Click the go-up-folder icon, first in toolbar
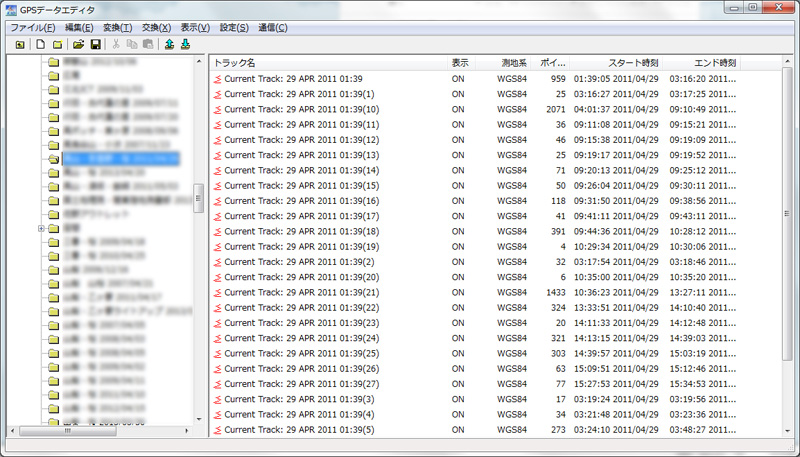The width and height of the screenshot is (800, 457). (x=19, y=45)
